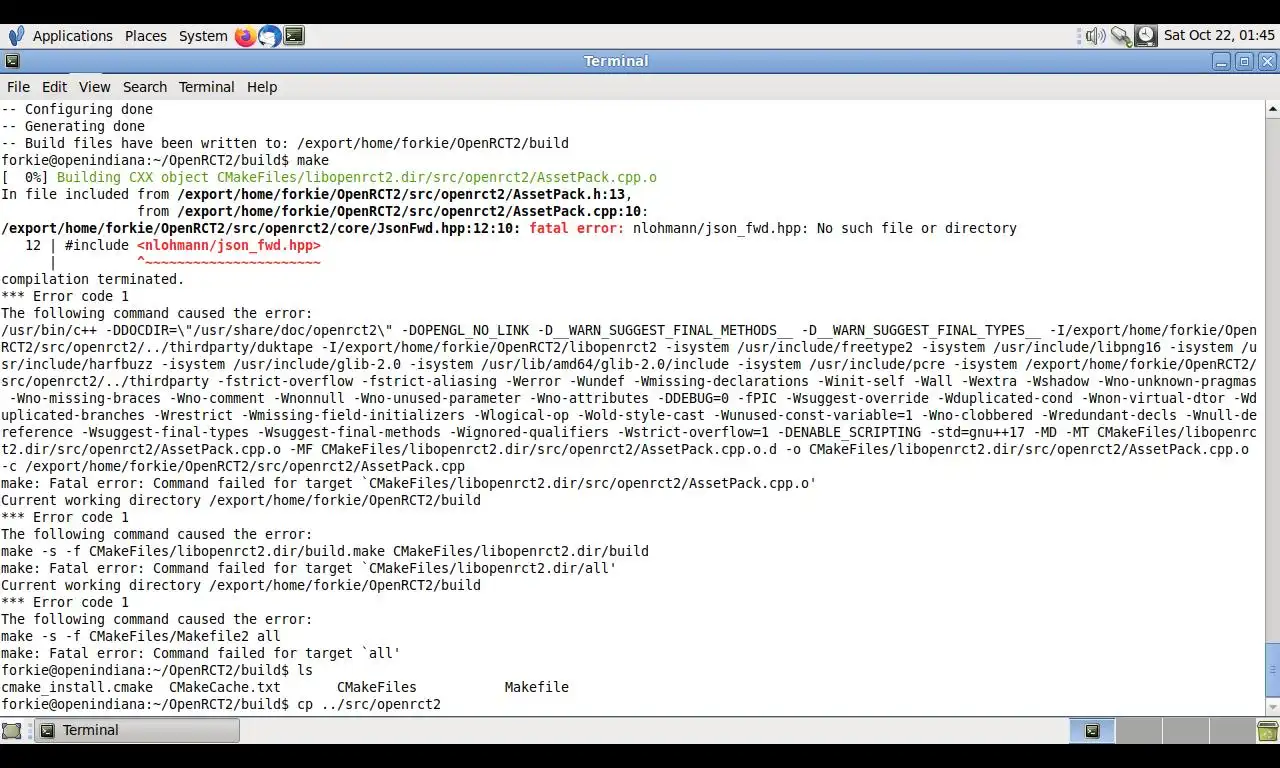This screenshot has height=768, width=1280.
Task: Click the 'Building CXX object' green line
Action: [x=357, y=177]
